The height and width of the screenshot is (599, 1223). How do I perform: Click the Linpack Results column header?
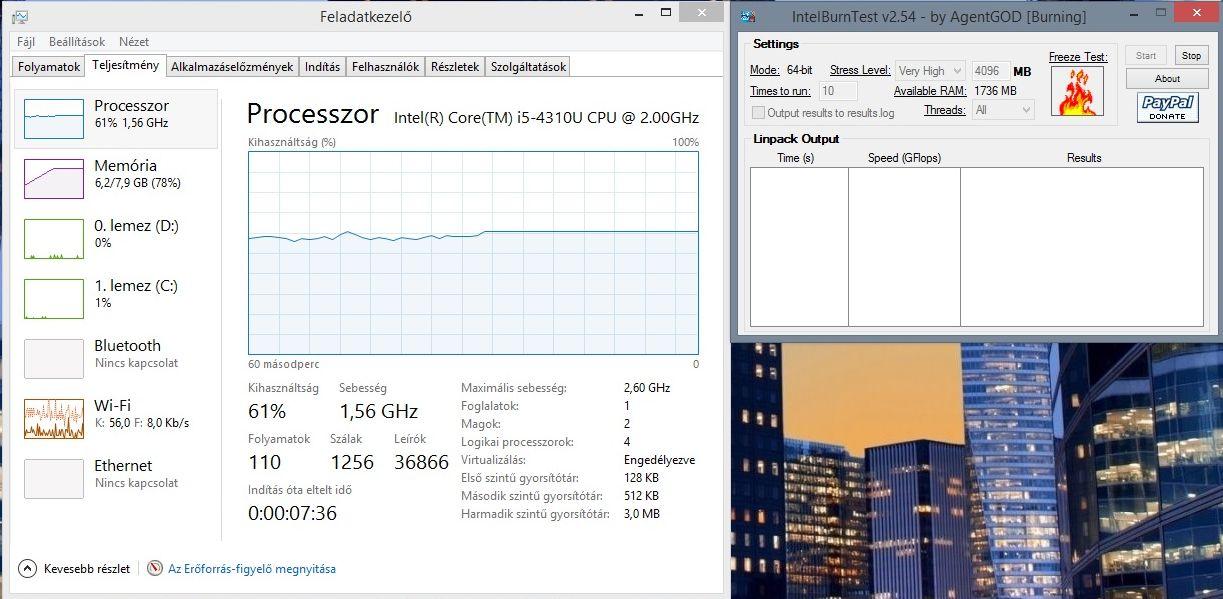[x=1083, y=158]
